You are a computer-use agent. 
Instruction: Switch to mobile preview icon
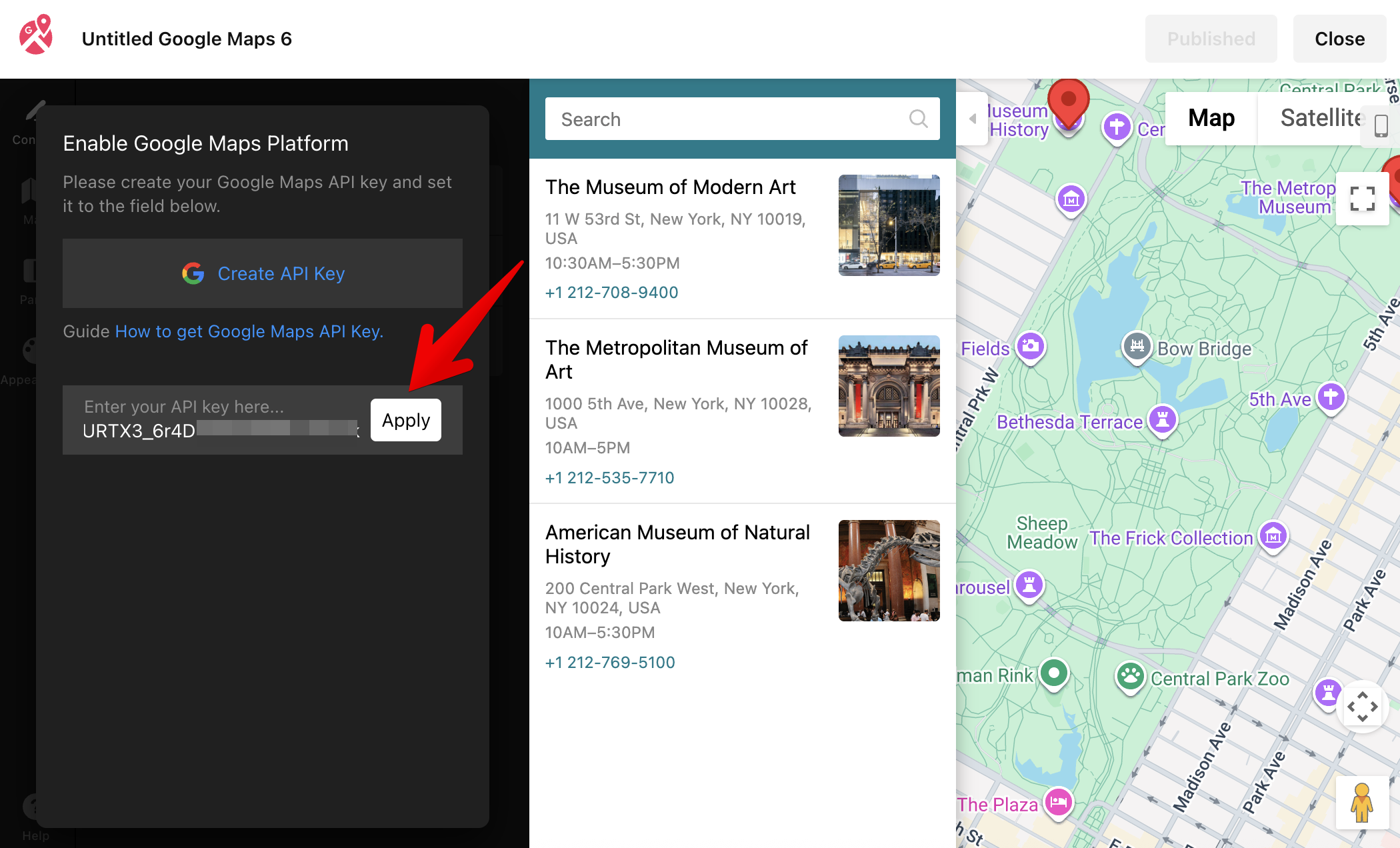[1381, 125]
